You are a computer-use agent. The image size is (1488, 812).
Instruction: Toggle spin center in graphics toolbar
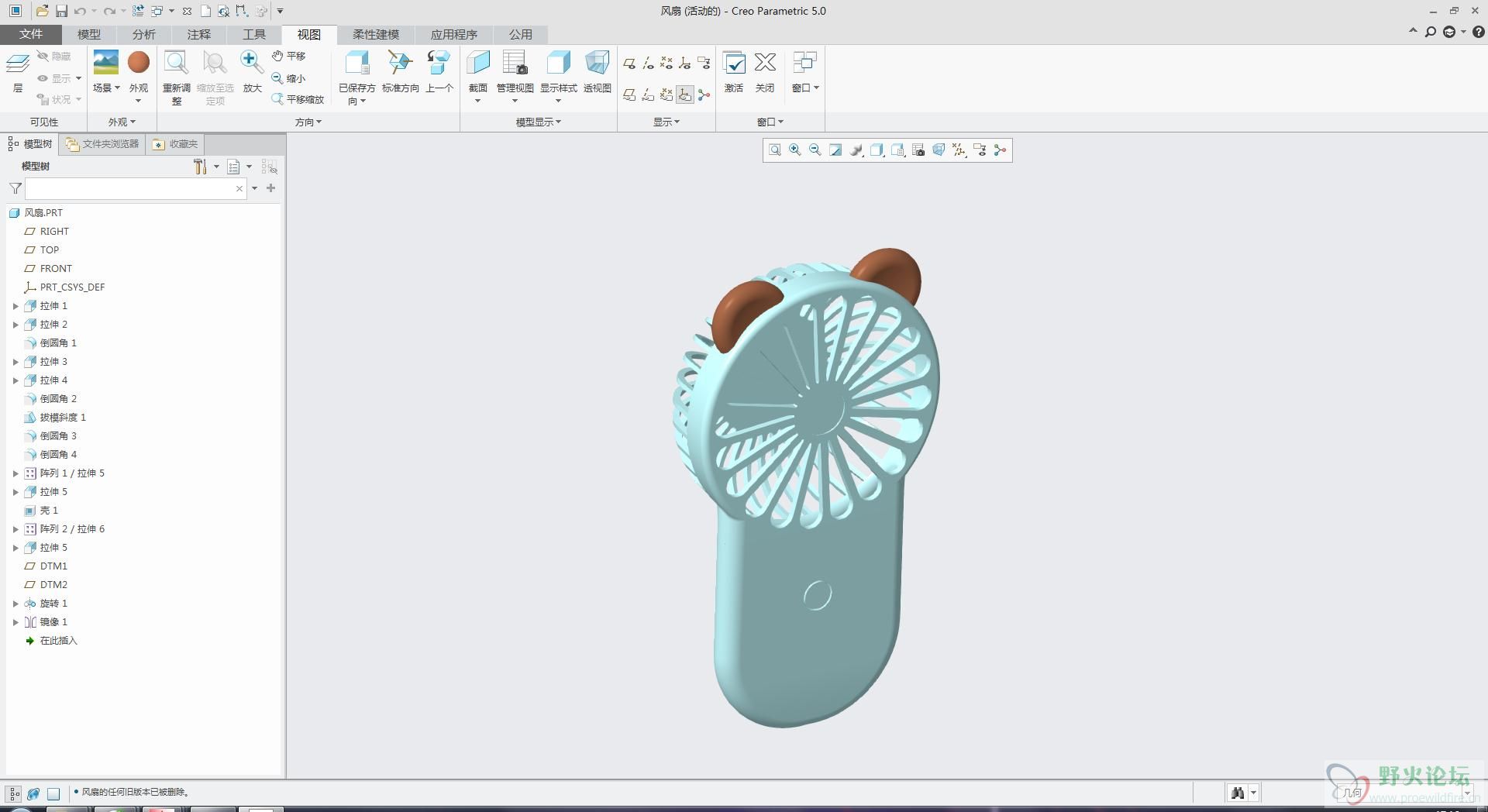click(x=1000, y=150)
